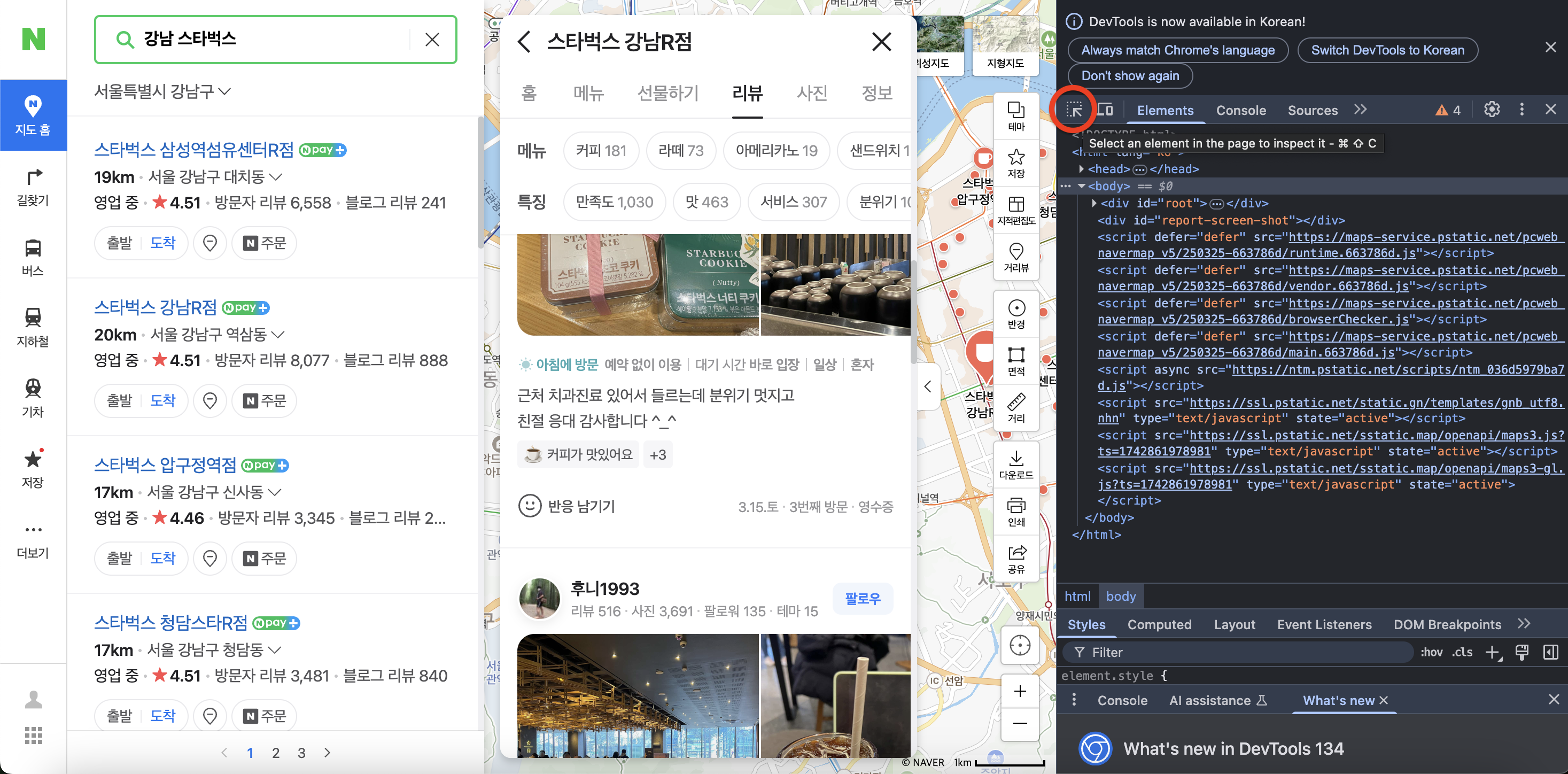
Task: Click the map zoom in plus button
Action: click(1020, 691)
